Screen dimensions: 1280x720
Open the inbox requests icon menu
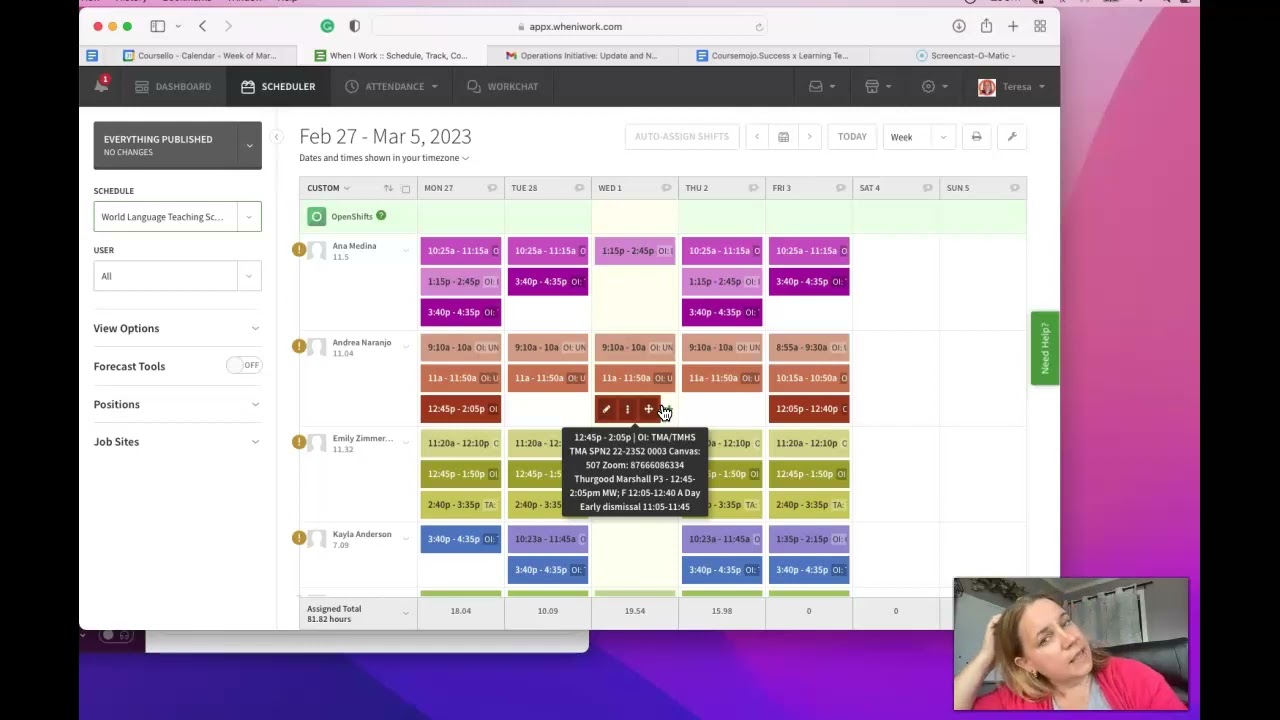tap(822, 86)
